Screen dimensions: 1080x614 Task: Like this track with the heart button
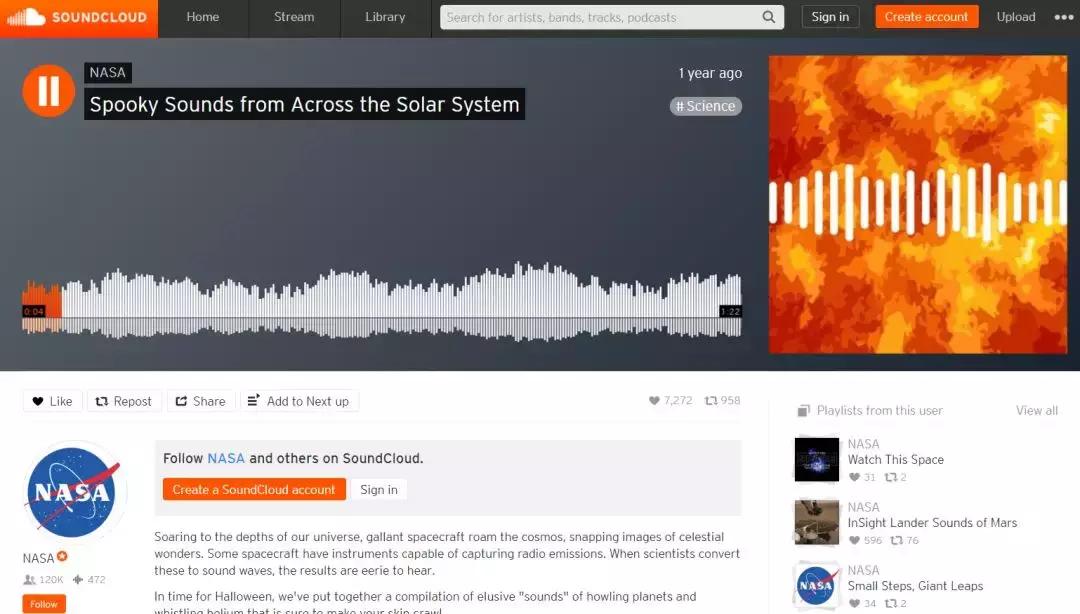(x=52, y=401)
